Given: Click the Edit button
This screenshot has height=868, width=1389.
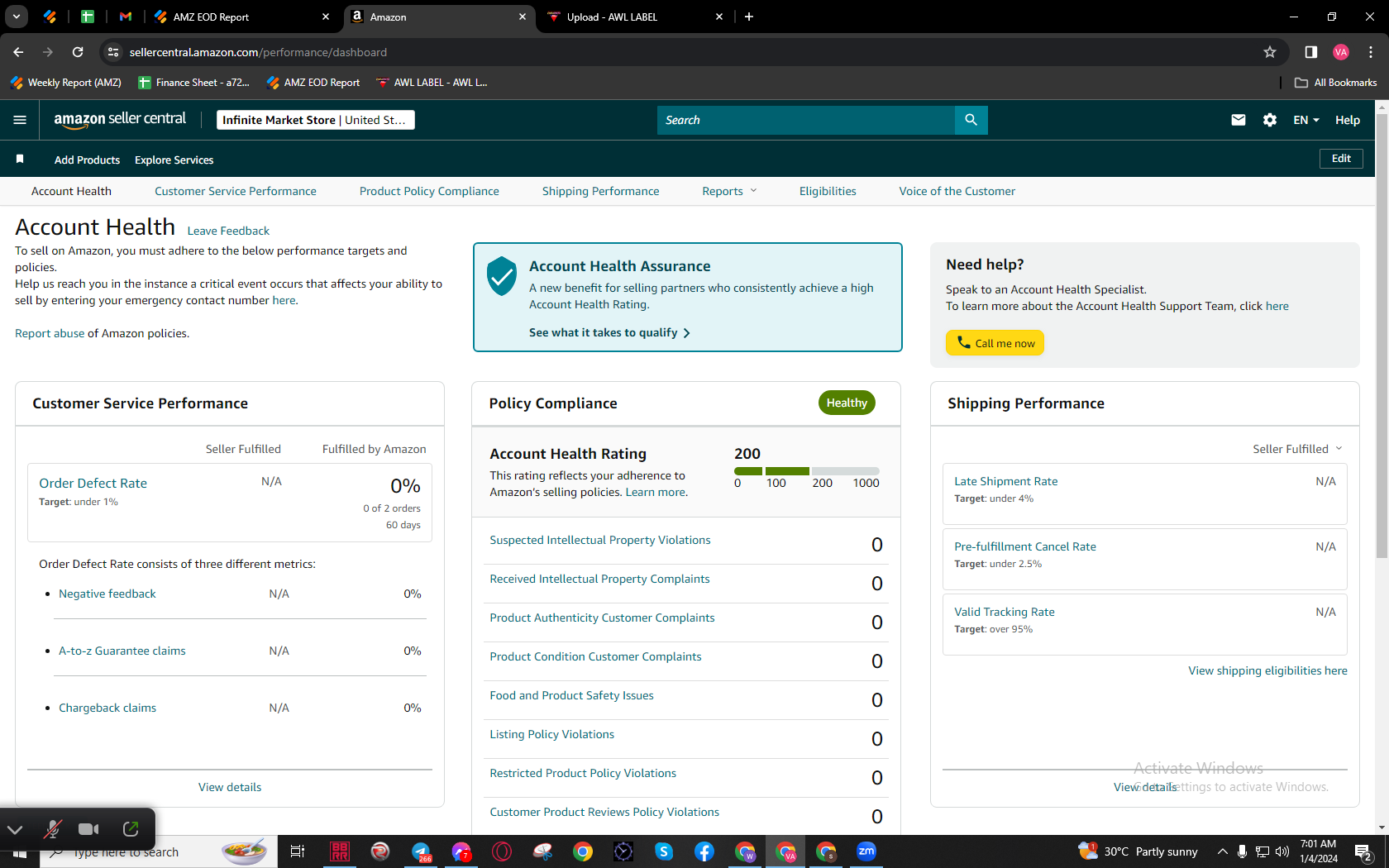Looking at the screenshot, I should click(x=1341, y=159).
